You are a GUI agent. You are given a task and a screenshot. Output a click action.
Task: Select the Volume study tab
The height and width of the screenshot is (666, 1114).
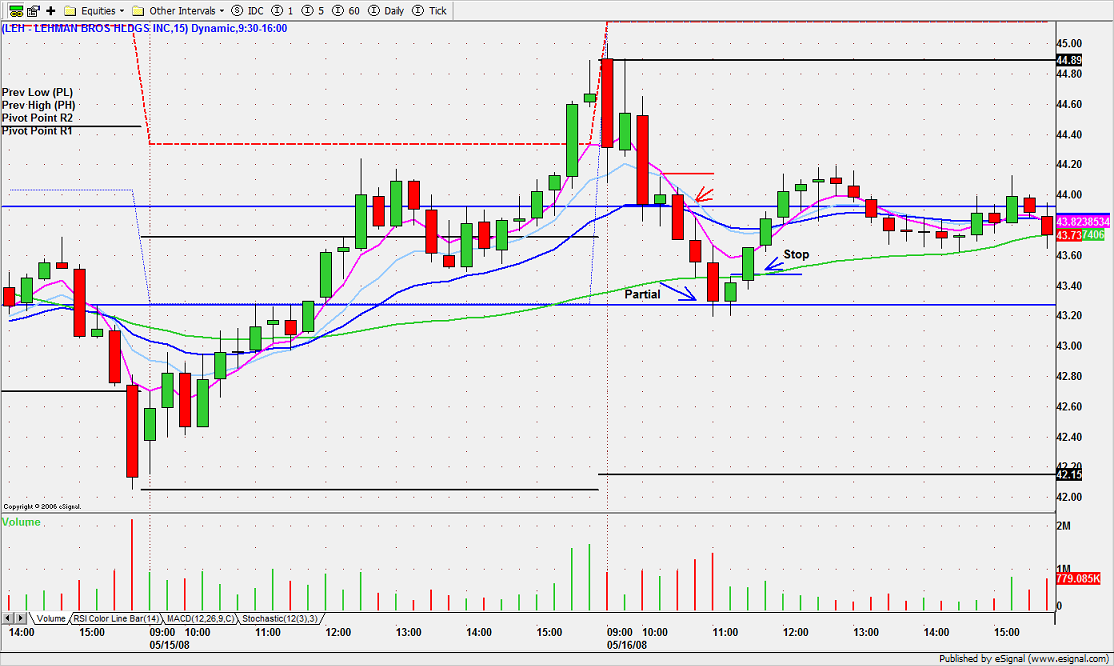coord(51,618)
